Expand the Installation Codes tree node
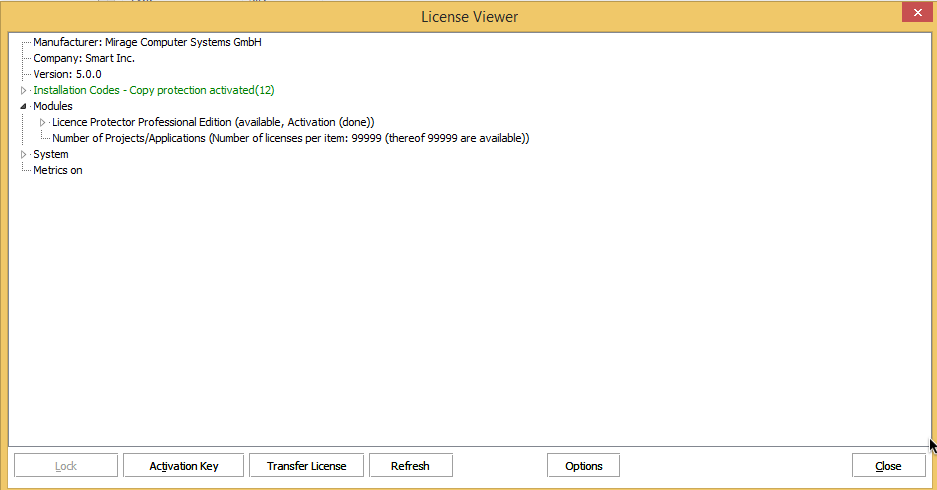The height and width of the screenshot is (490, 937). [x=23, y=91]
